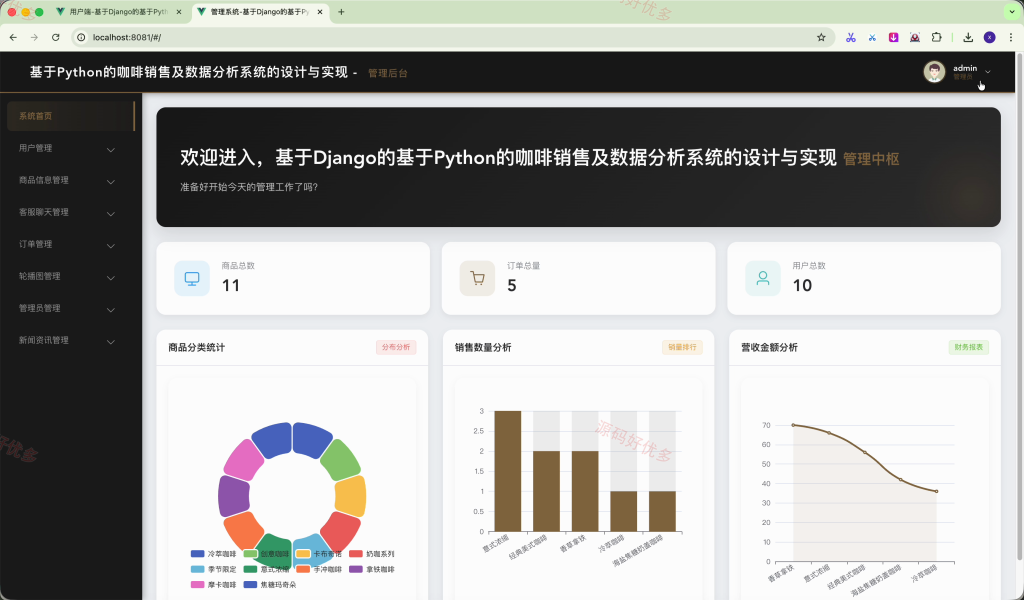Open the Chrome profile avatar
The image size is (1024, 600).
coord(989,37)
